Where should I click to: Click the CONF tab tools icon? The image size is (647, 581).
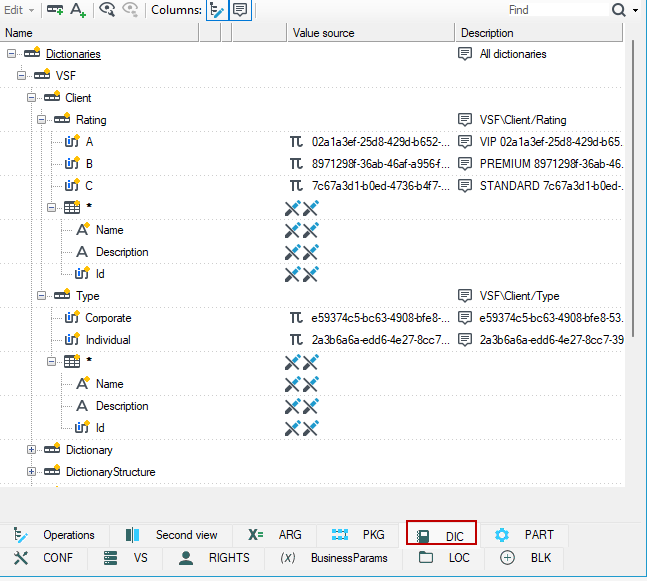point(21,558)
